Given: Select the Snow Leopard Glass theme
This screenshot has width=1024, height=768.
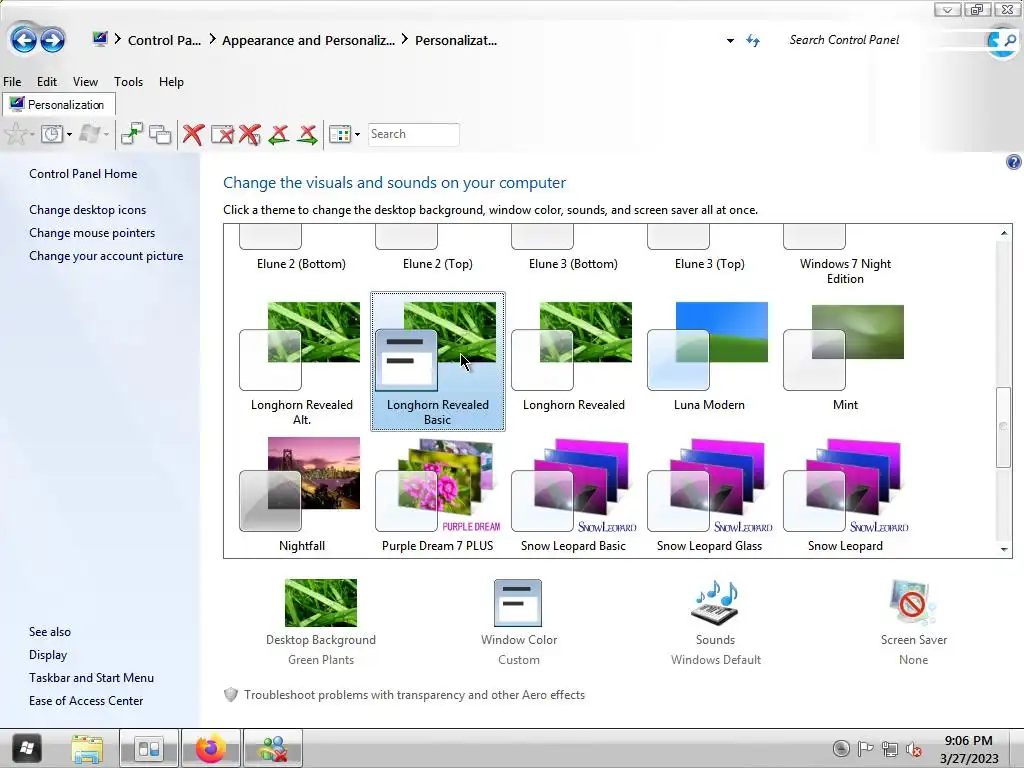Looking at the screenshot, I should tap(709, 495).
